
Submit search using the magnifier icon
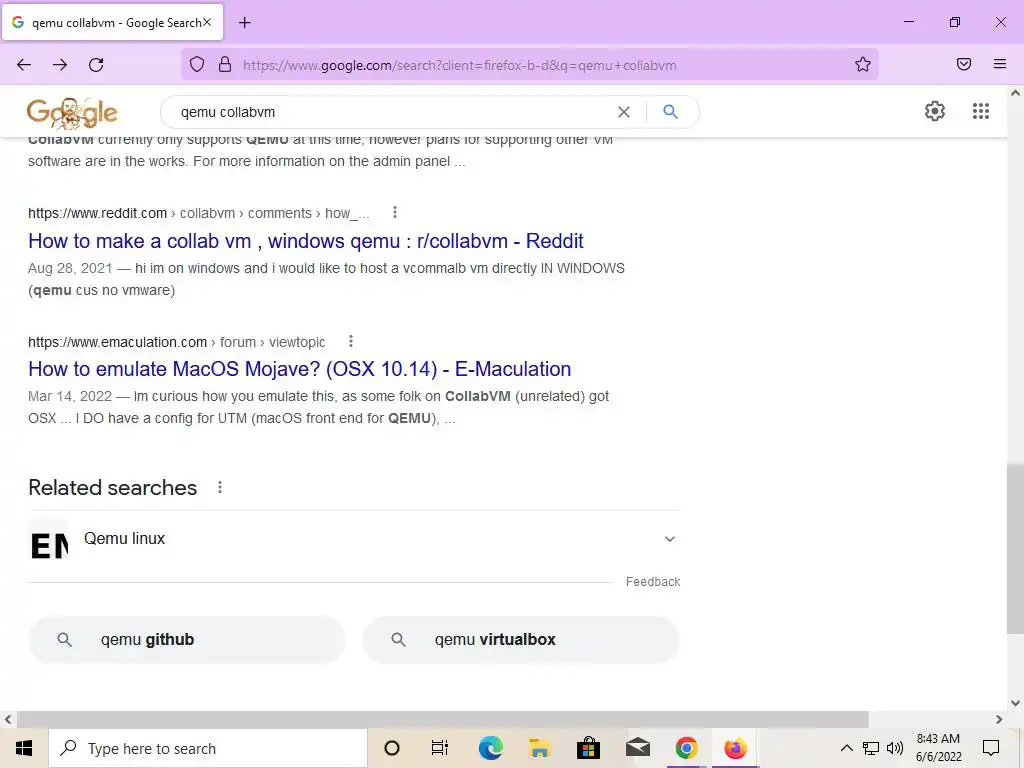pos(670,112)
